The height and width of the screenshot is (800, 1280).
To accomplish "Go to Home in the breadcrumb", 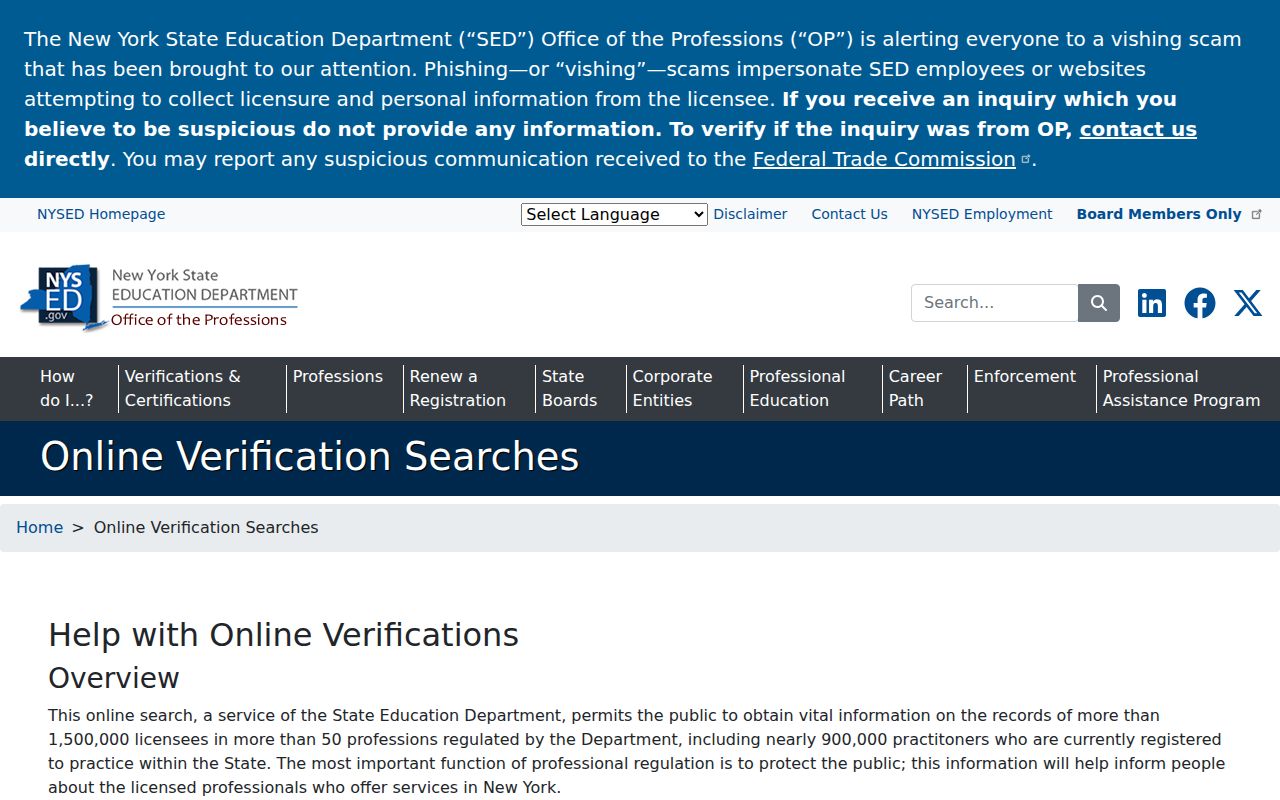I will point(39,527).
